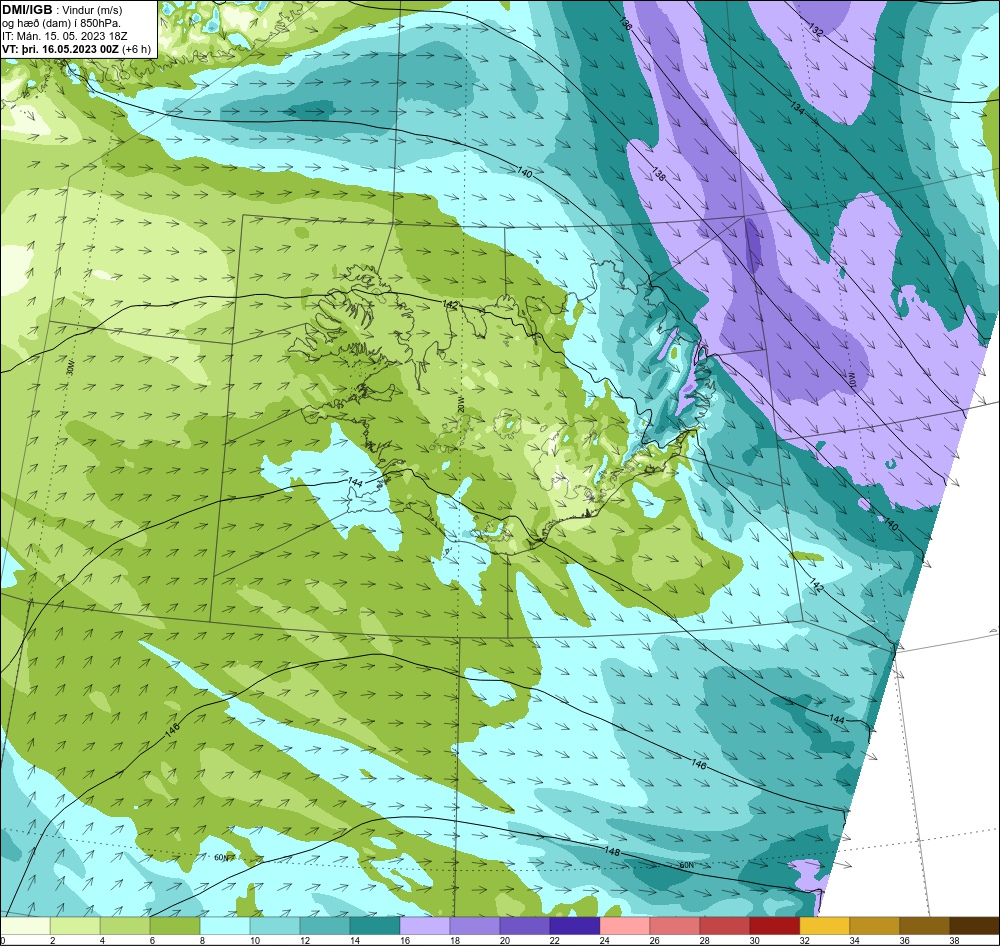Click the '132' contour label

pos(816,29)
